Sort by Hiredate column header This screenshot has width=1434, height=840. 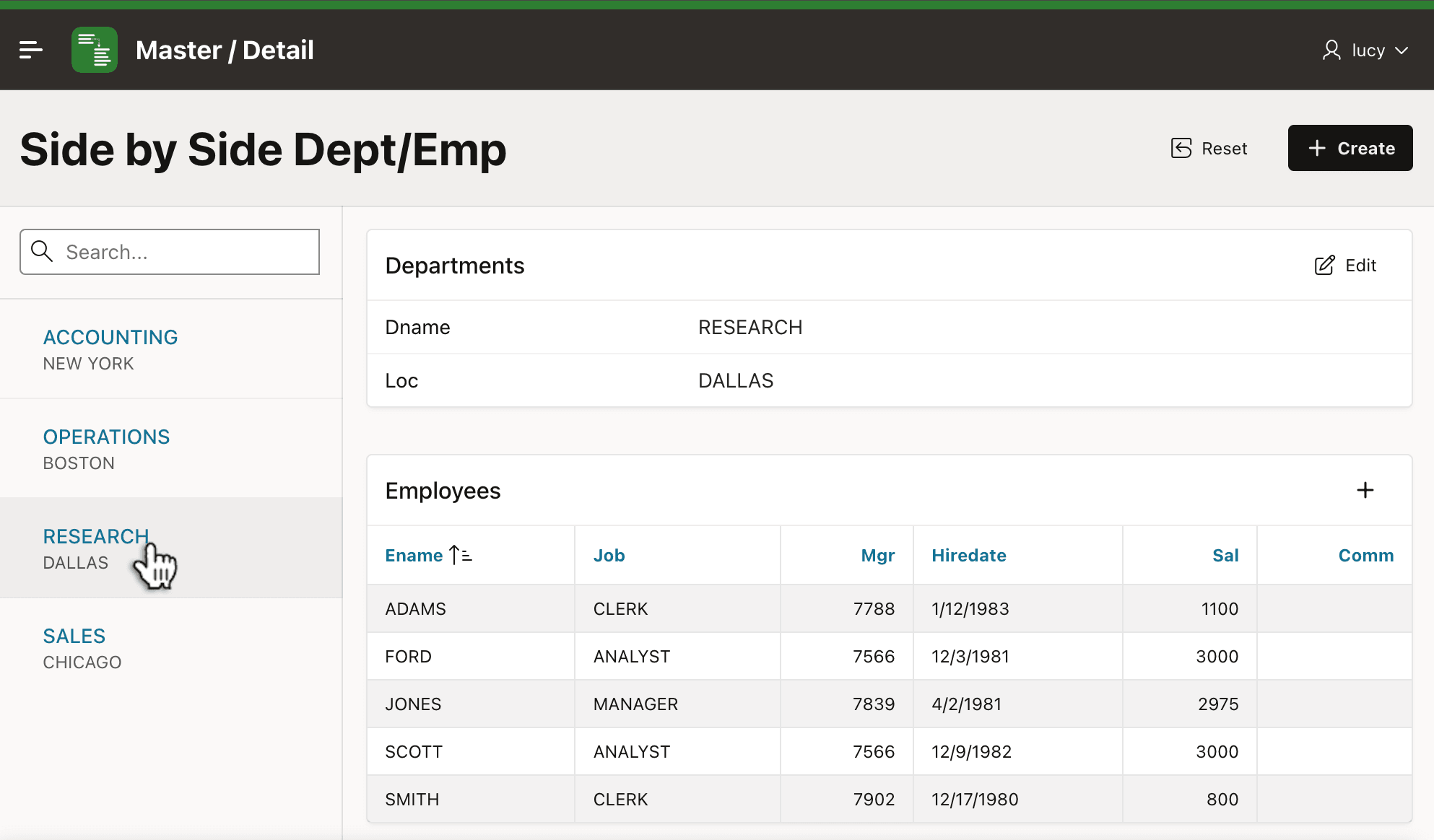968,555
